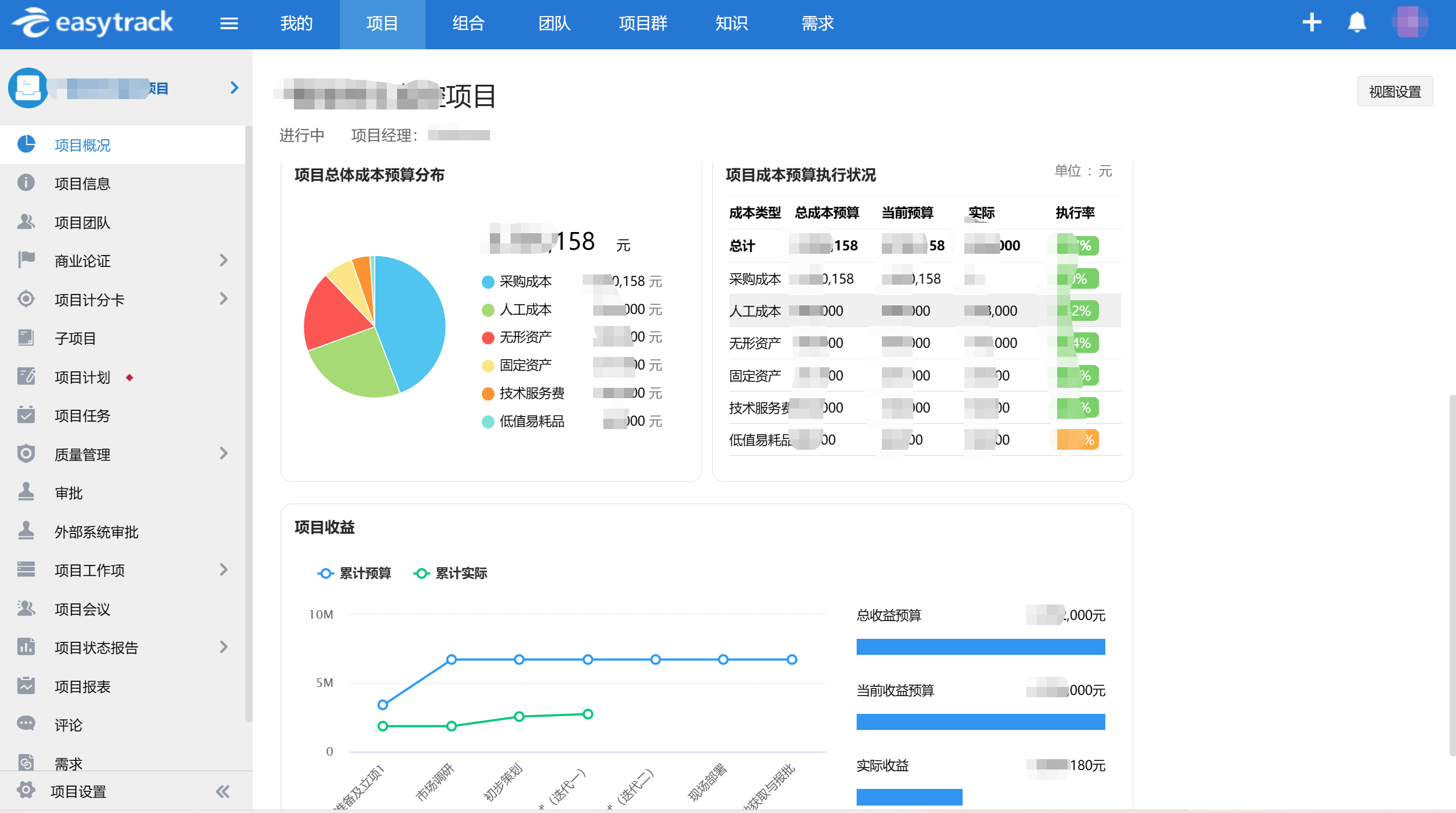
Task: Select the 项目团队 team icon in sidebar
Action: [x=26, y=222]
